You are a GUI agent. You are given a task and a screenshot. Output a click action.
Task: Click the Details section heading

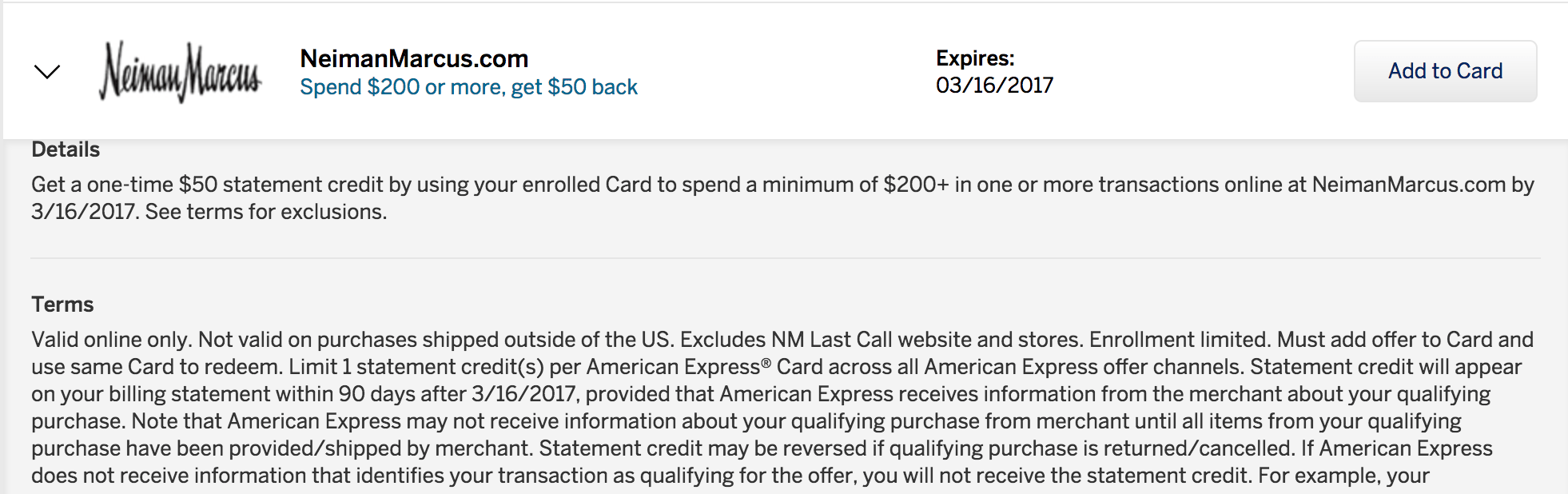pos(66,149)
